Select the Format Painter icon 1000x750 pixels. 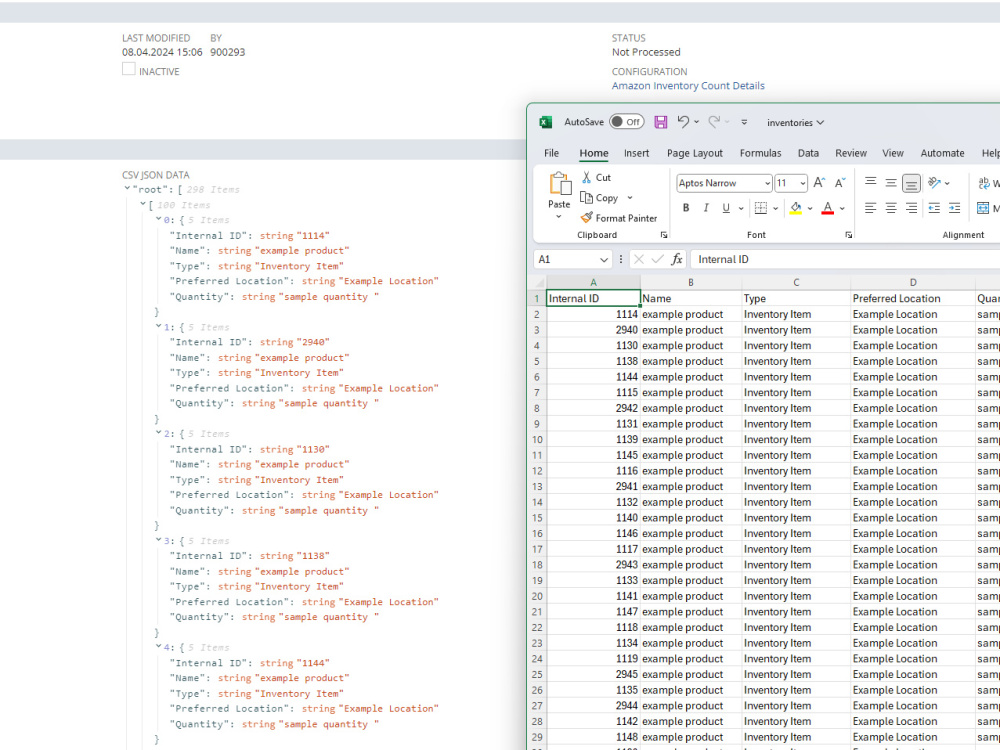point(587,218)
